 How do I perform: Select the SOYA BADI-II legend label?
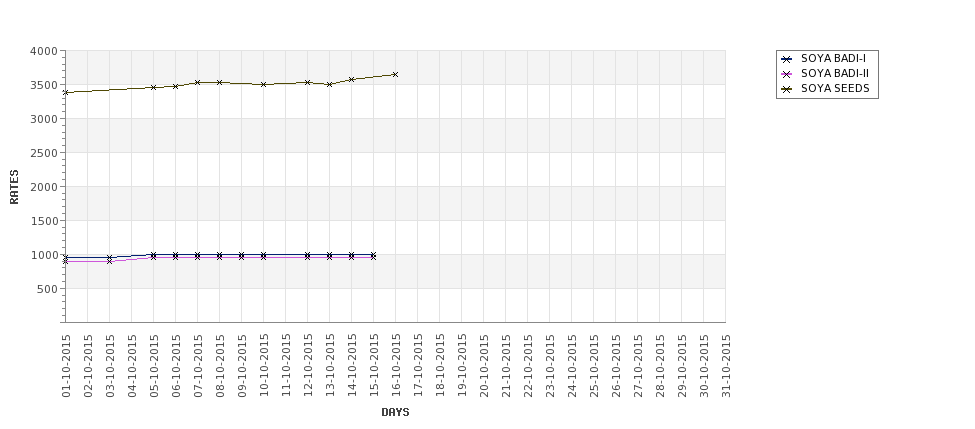(x=835, y=73)
